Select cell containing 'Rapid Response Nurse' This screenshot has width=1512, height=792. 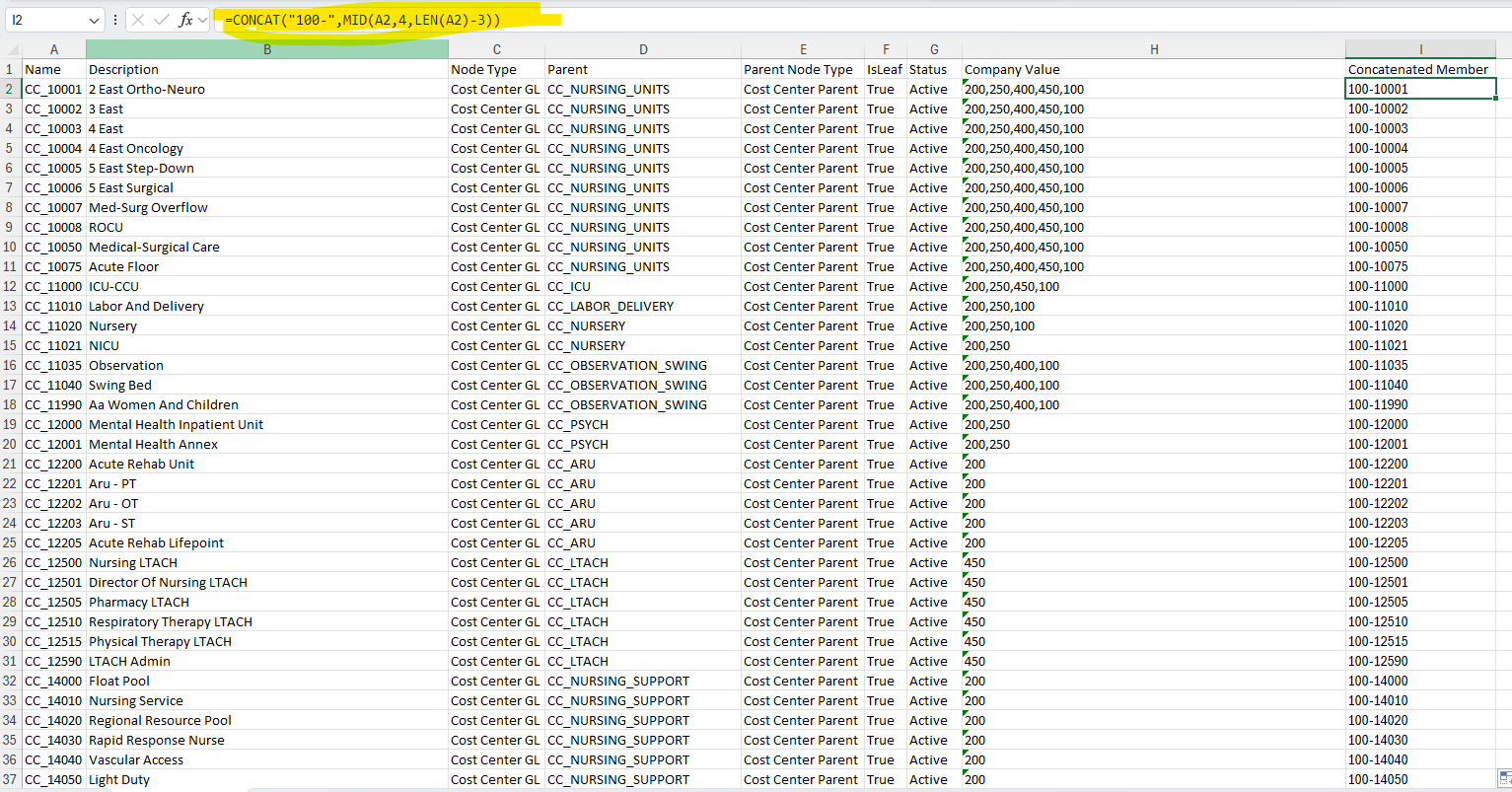coord(266,740)
